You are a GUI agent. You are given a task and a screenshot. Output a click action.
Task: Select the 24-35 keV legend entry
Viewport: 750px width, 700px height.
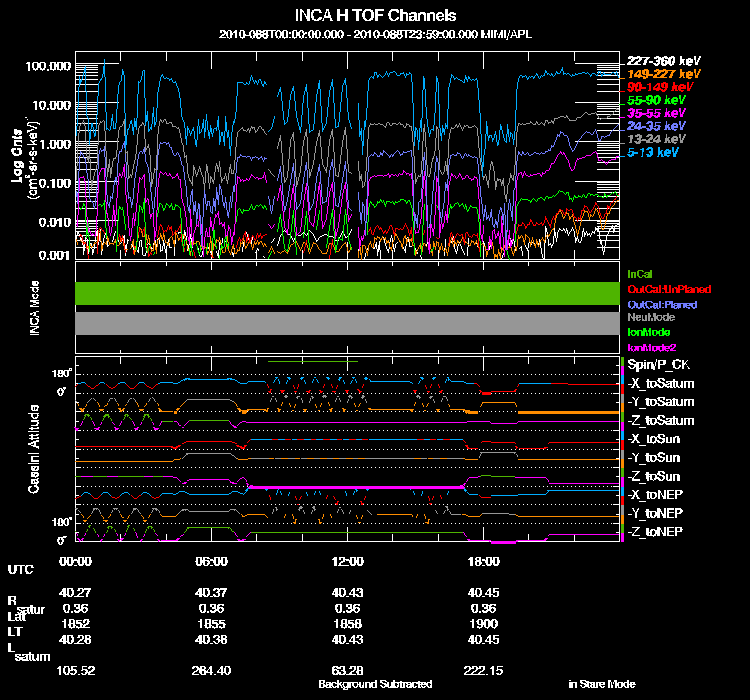656,126
